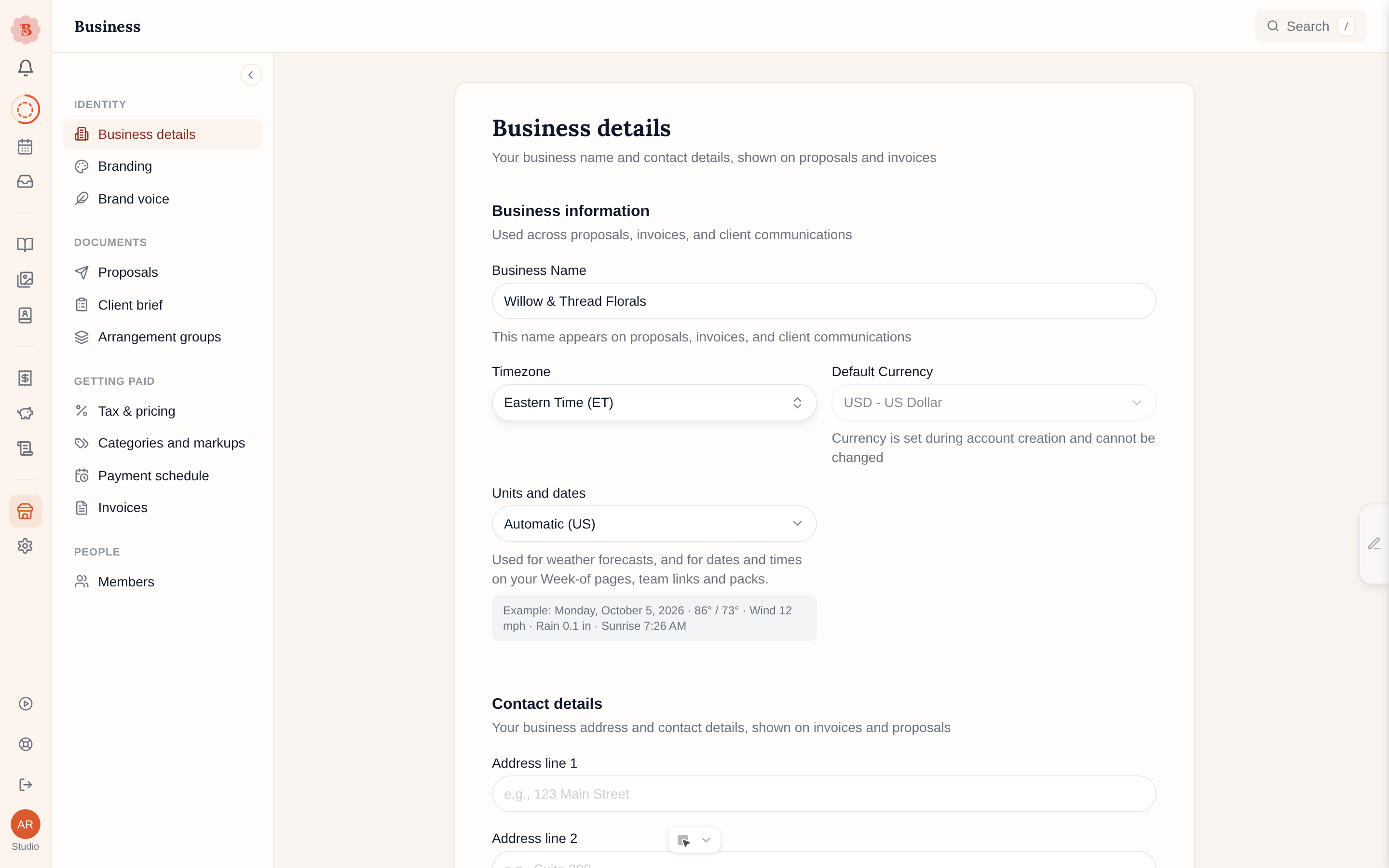Click the log out icon
The image size is (1389, 868).
pyautogui.click(x=25, y=785)
